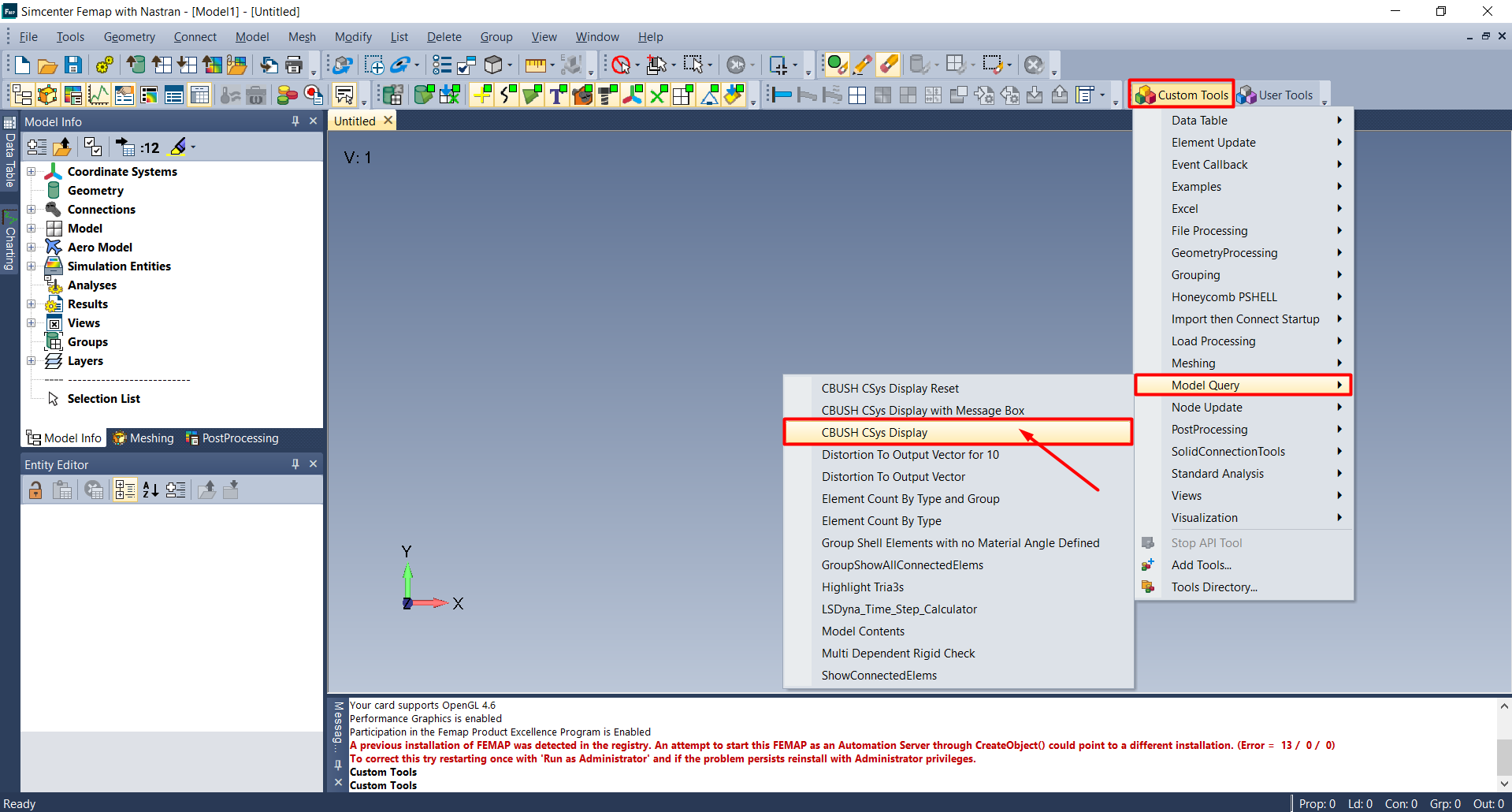This screenshot has height=812, width=1512.
Task: Click the Charting pane graph icon
Action: pos(98,95)
